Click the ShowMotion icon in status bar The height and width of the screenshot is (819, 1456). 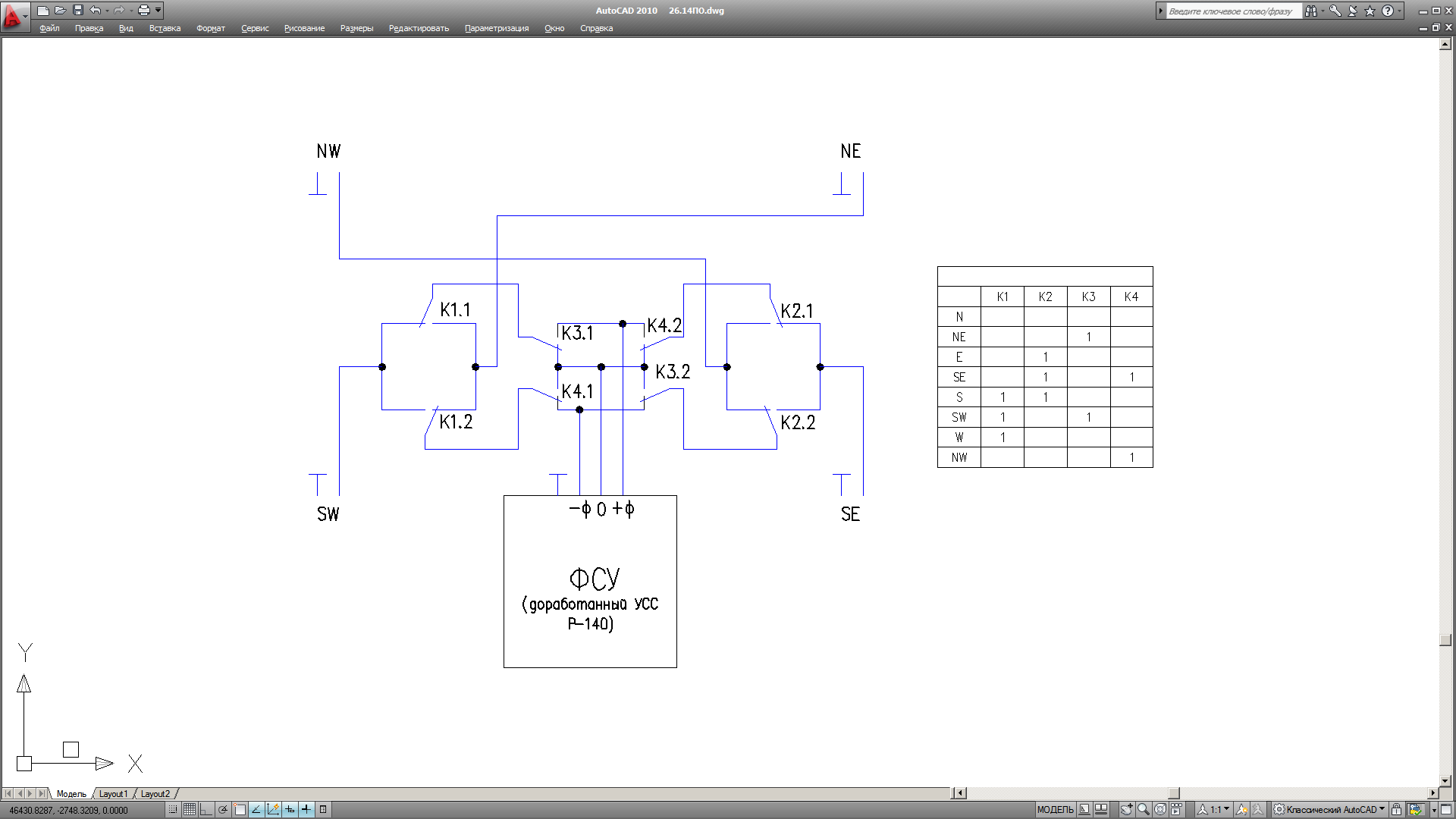1176,809
